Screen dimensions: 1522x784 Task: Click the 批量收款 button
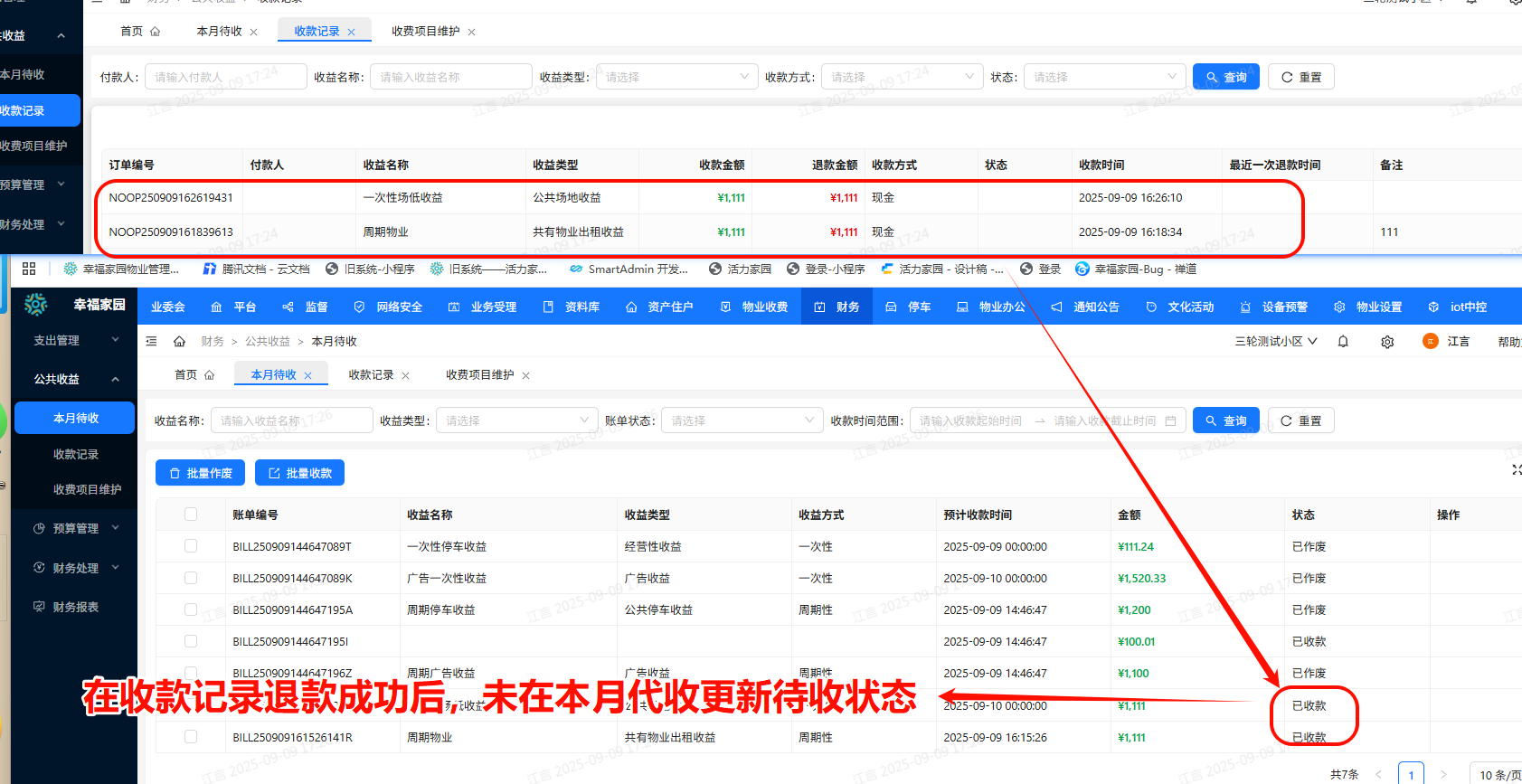click(299, 473)
